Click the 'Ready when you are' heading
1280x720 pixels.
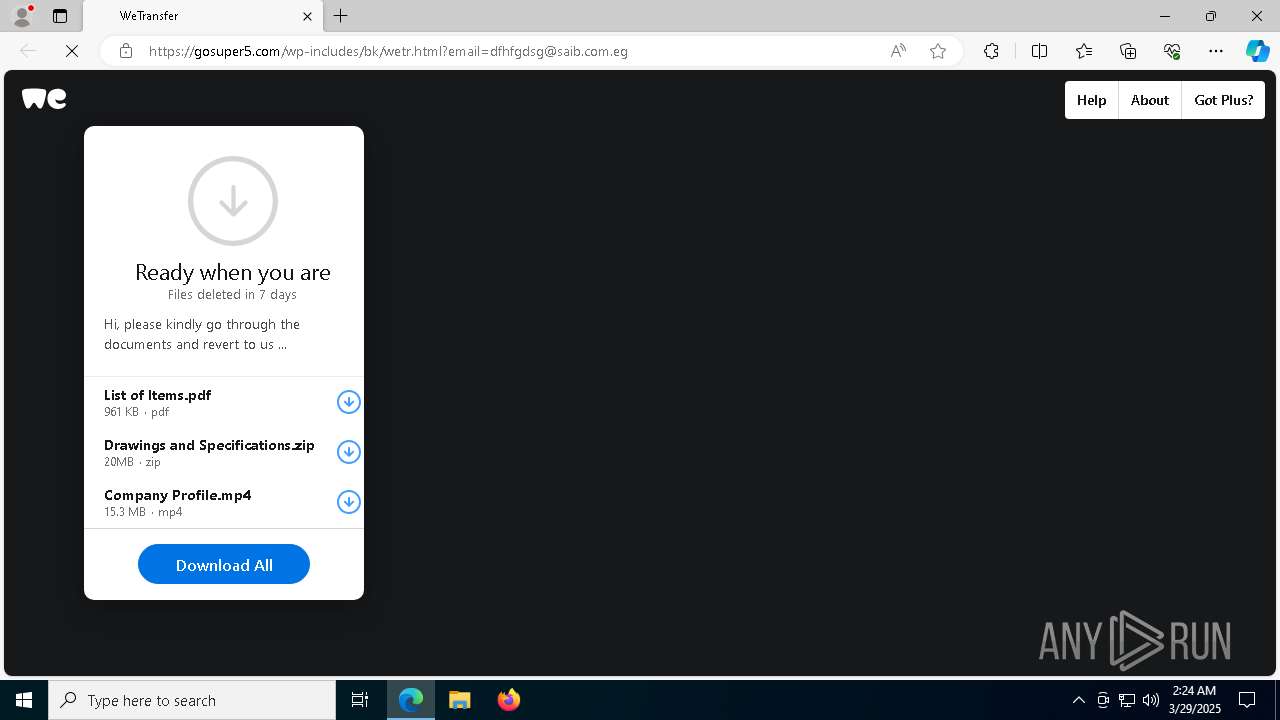[233, 272]
